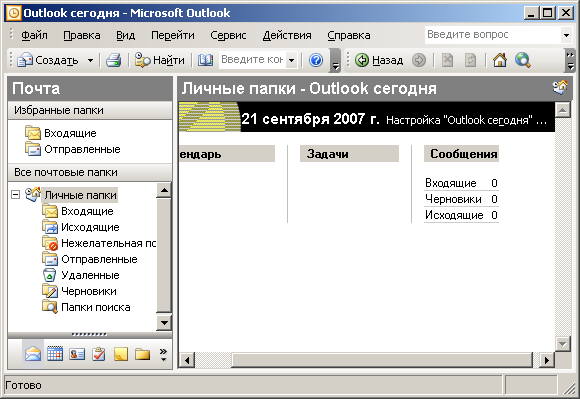Select Личные папки root folder
Image resolution: width=580 pixels, height=399 pixels.
coord(80,195)
